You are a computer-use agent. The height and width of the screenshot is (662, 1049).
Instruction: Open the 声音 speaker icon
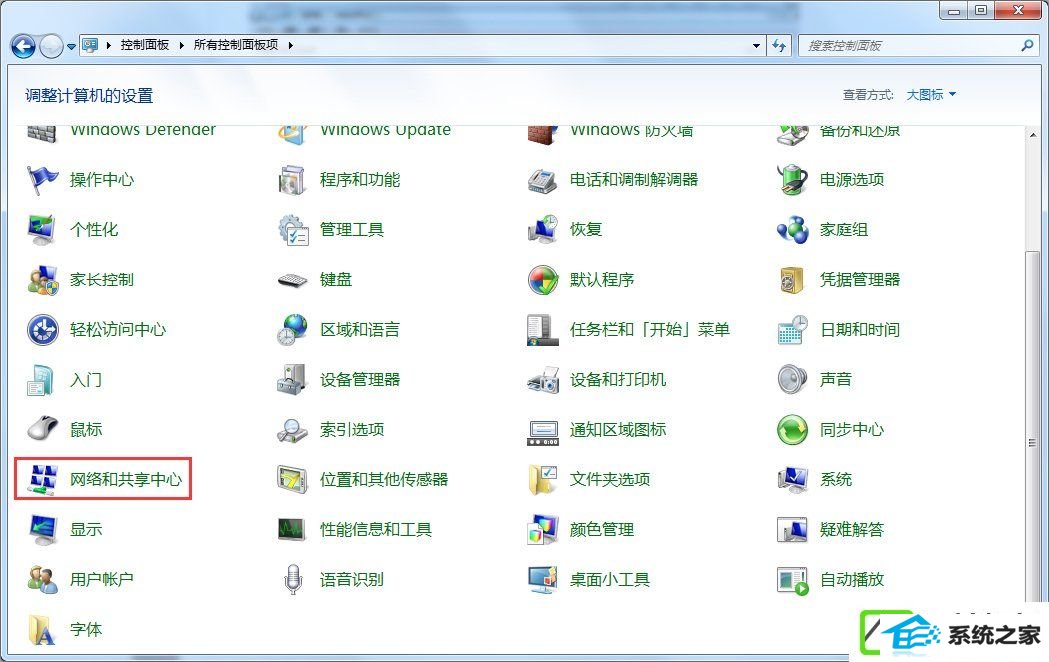pyautogui.click(x=793, y=380)
